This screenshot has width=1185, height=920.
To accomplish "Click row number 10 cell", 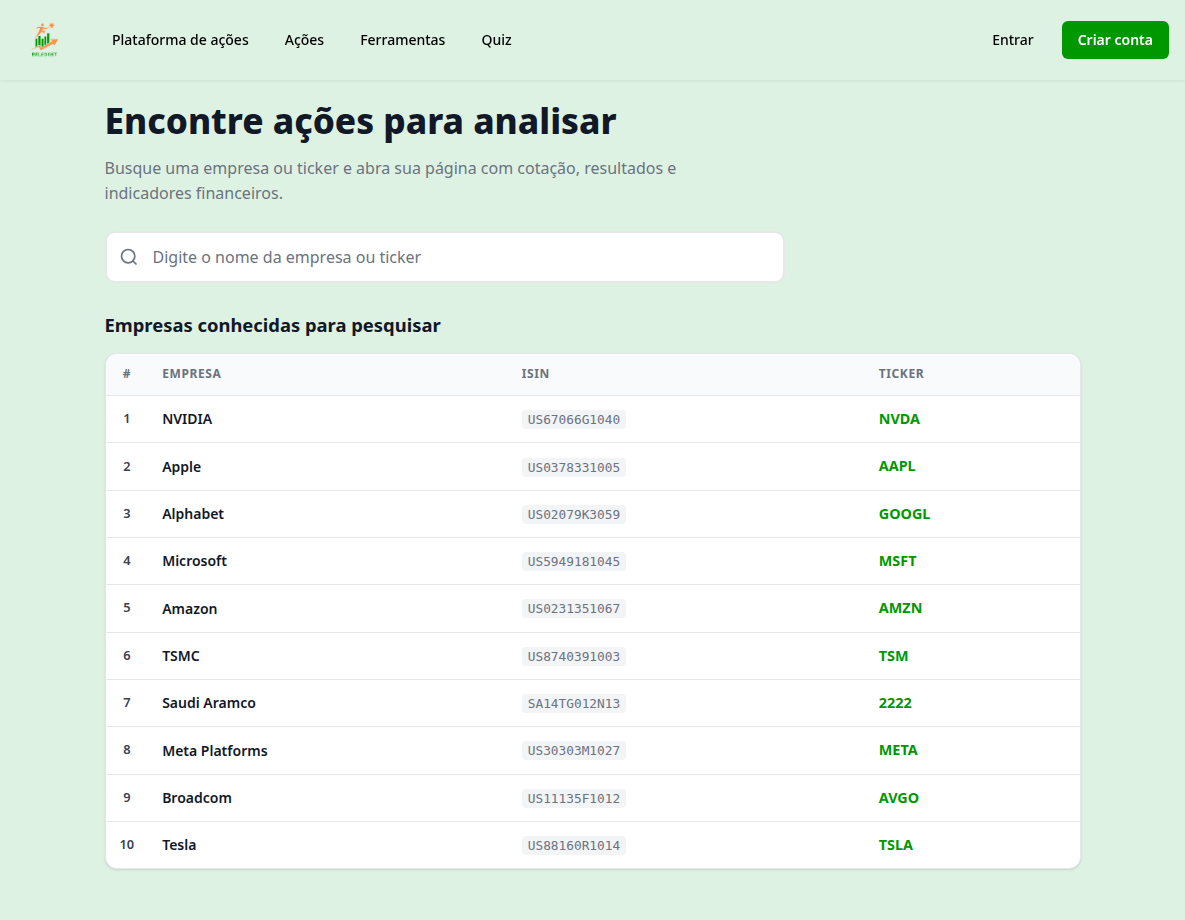I will click(x=127, y=844).
